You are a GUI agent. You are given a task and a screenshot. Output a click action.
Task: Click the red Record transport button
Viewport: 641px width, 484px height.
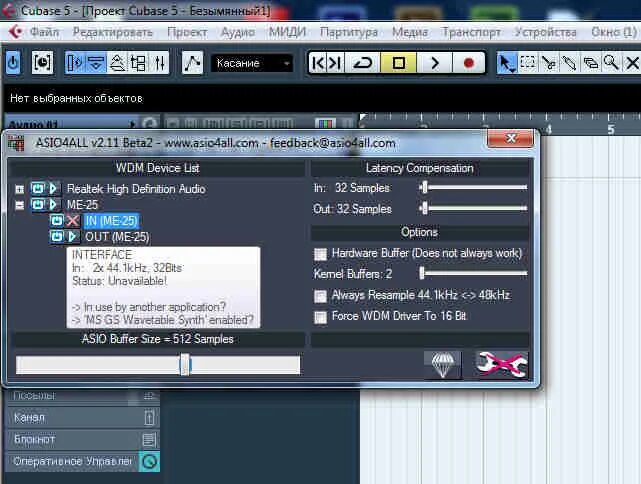pyautogui.click(x=469, y=63)
